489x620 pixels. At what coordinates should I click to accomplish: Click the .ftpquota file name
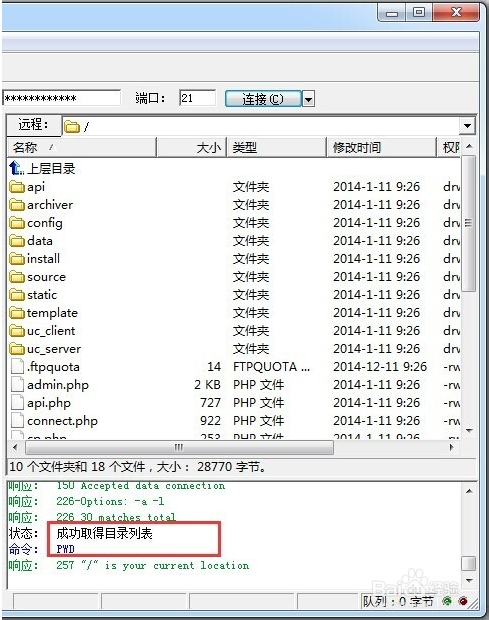point(53,367)
